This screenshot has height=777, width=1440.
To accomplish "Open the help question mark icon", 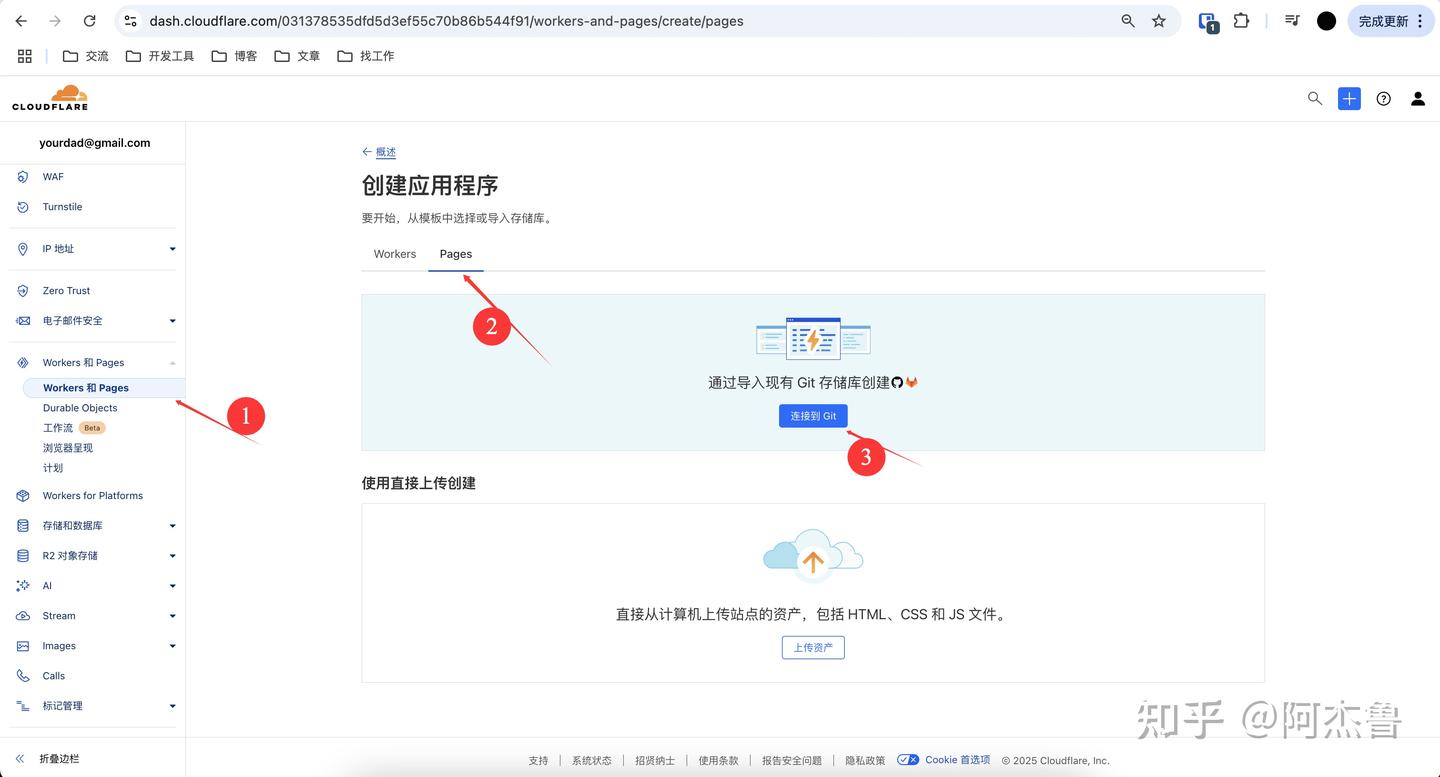I will tap(1383, 98).
